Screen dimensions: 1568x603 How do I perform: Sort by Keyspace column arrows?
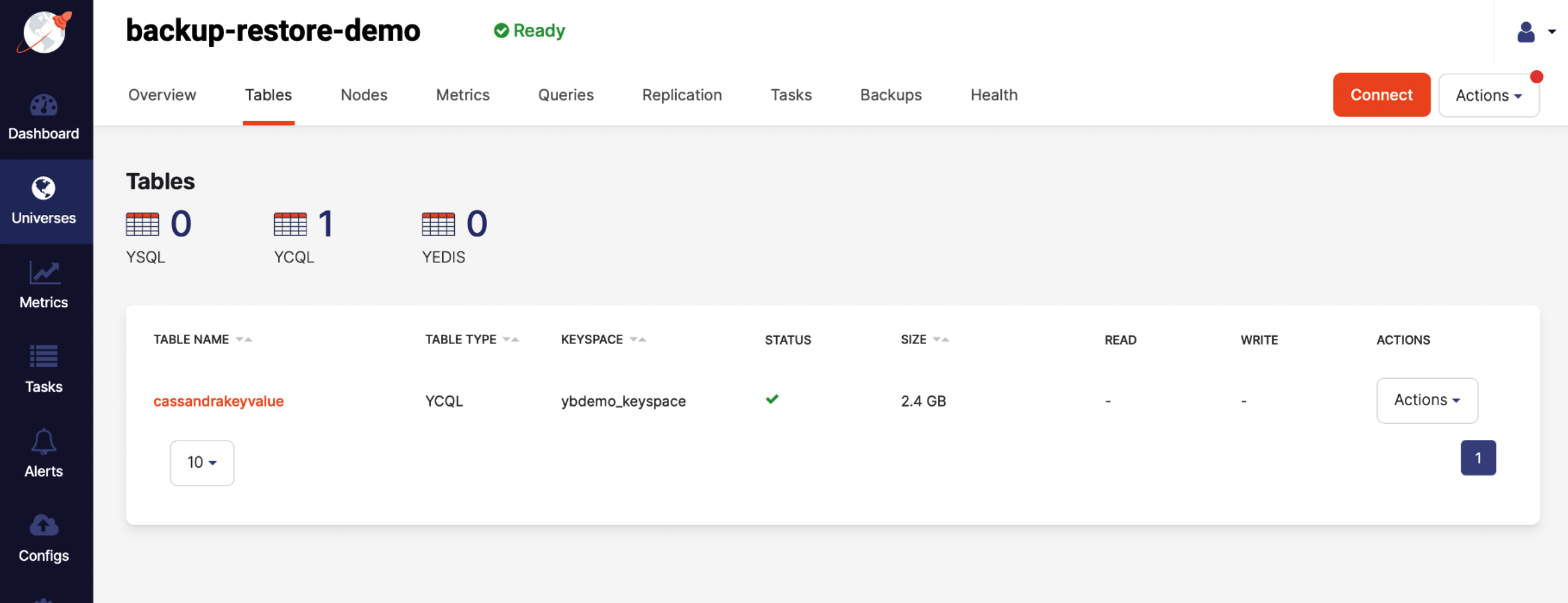[638, 339]
